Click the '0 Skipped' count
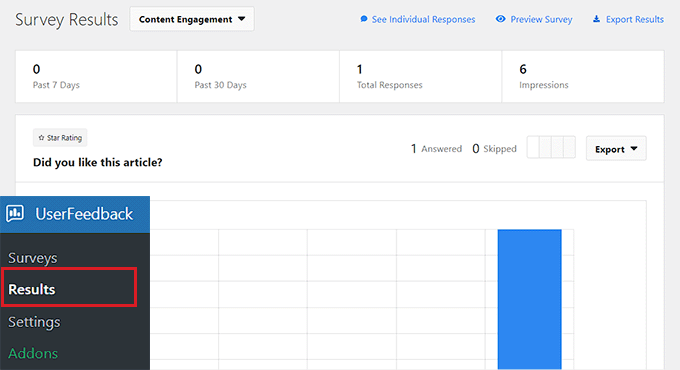680x370 pixels. click(494, 149)
